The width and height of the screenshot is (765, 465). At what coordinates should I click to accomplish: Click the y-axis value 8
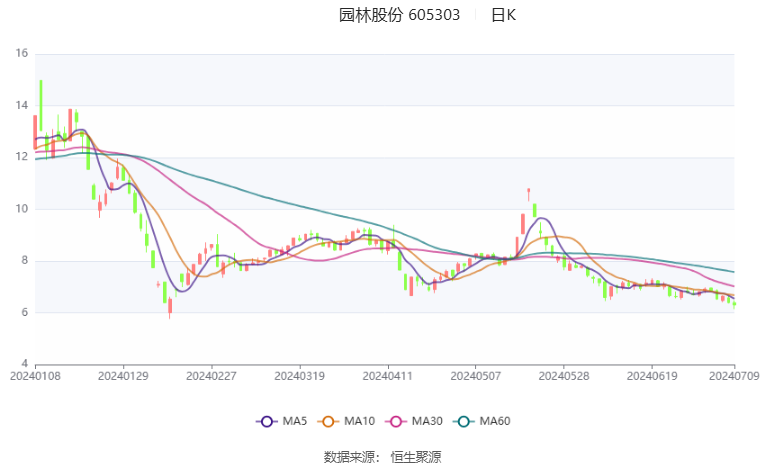point(24,261)
